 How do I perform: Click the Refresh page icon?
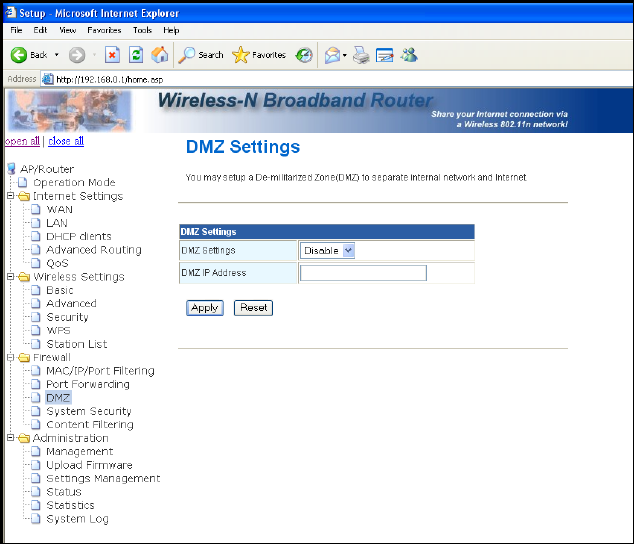pyautogui.click(x=136, y=55)
